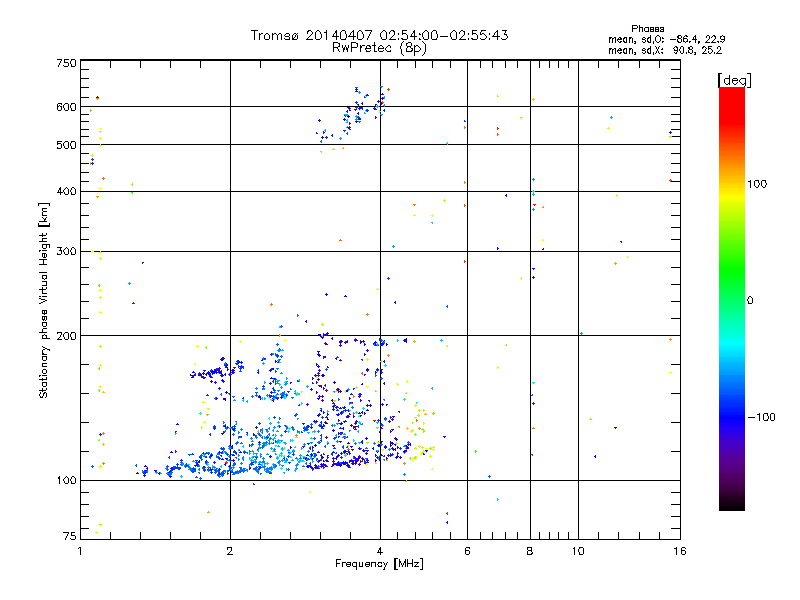Click the '10' frequency axis tick label
This screenshot has width=800, height=600.
click(x=578, y=551)
